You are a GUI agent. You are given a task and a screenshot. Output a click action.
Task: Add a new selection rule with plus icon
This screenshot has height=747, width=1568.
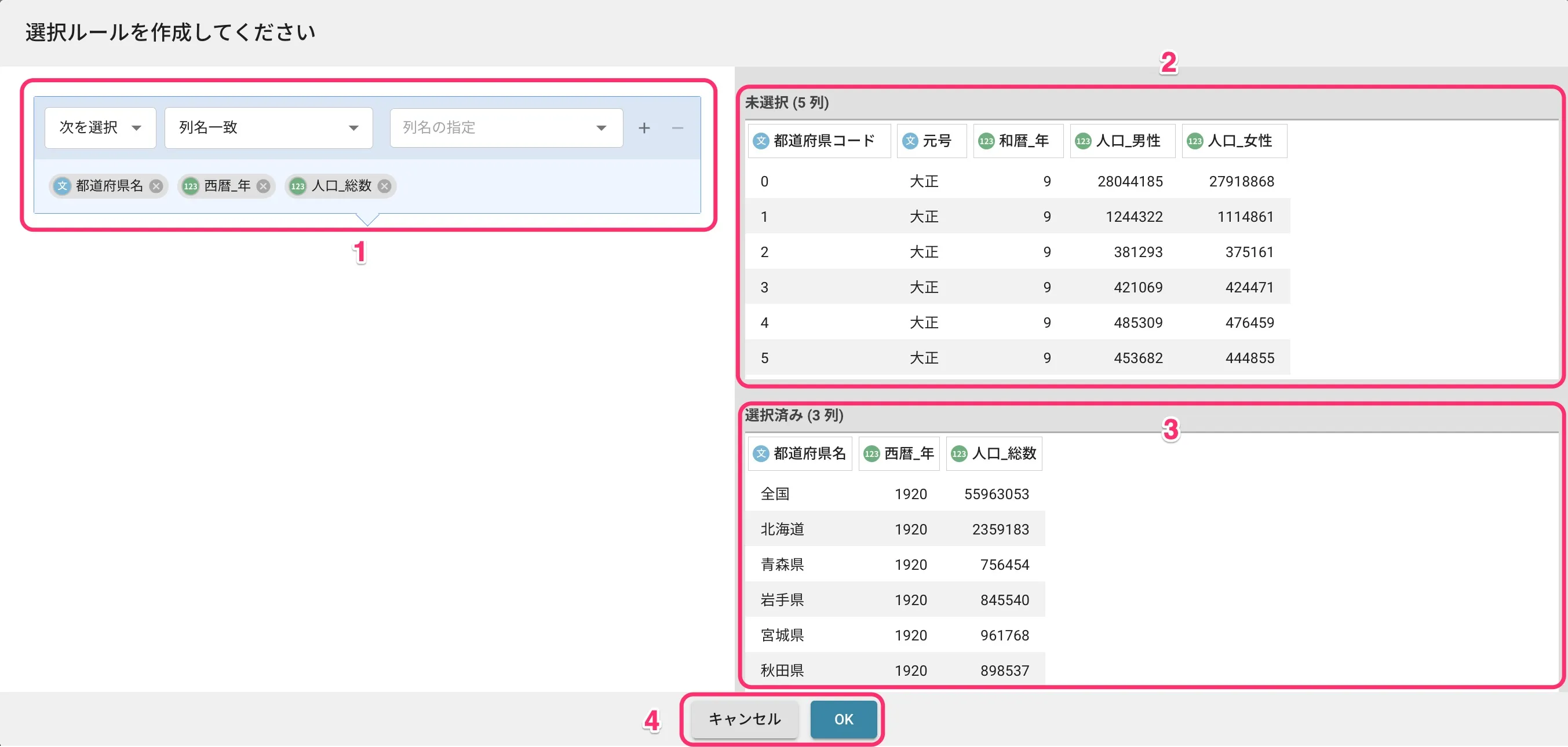(644, 128)
